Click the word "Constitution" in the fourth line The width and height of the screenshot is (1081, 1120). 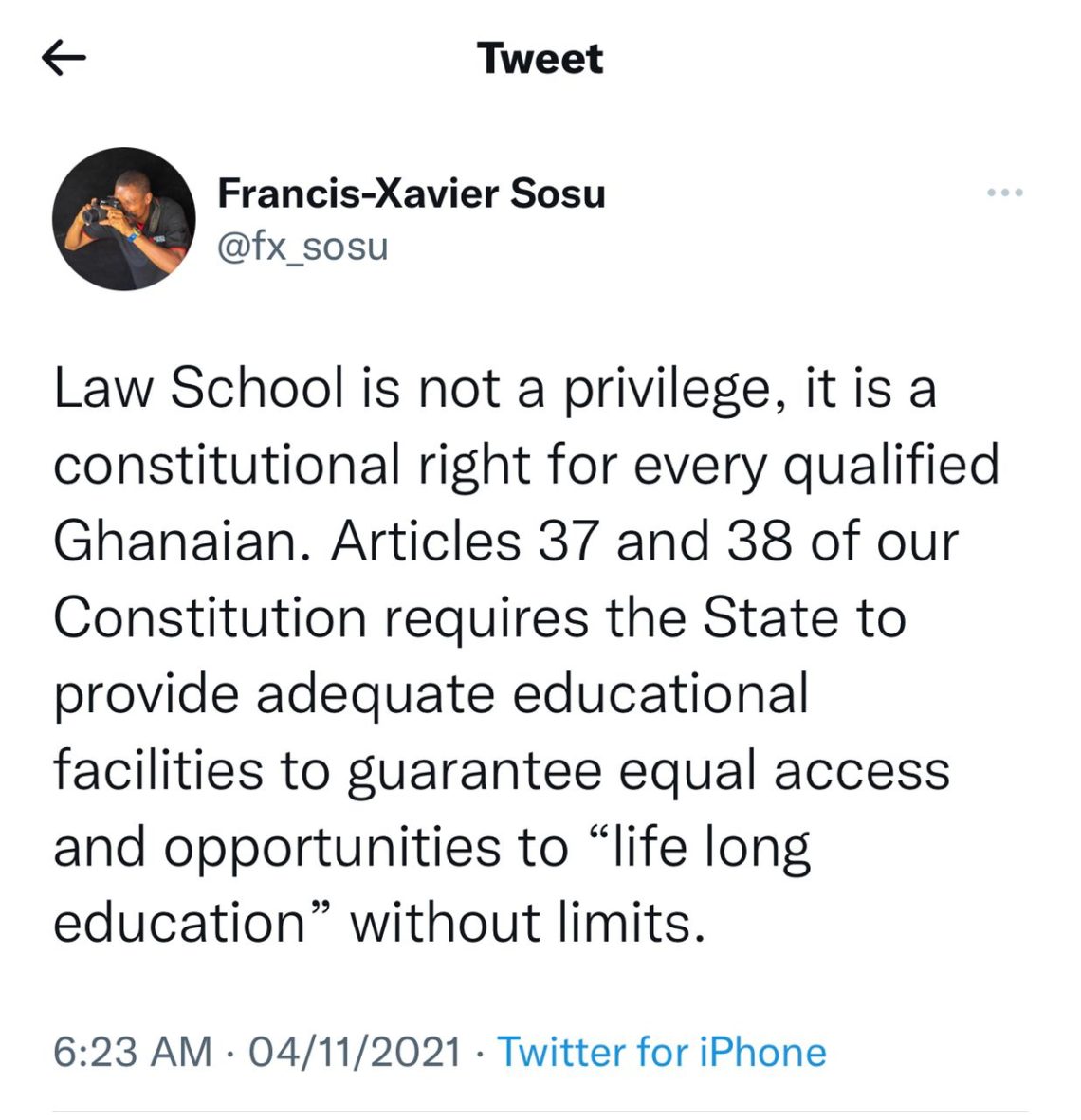pyautogui.click(x=210, y=618)
